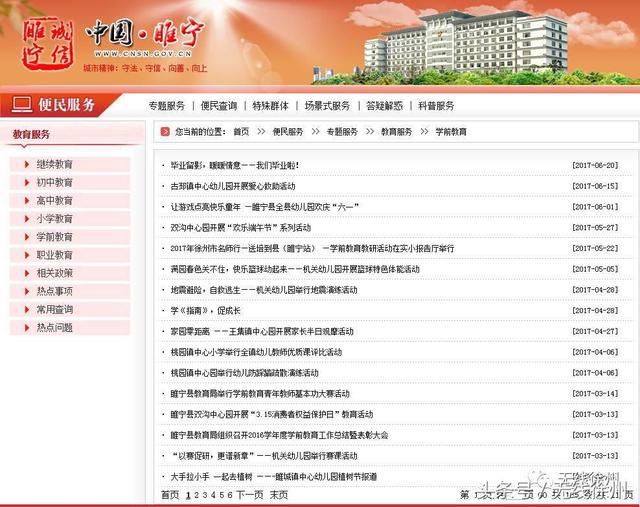Open article 满园春色关不住，快乐篮球动起来
640x507 pixels.
295,269
